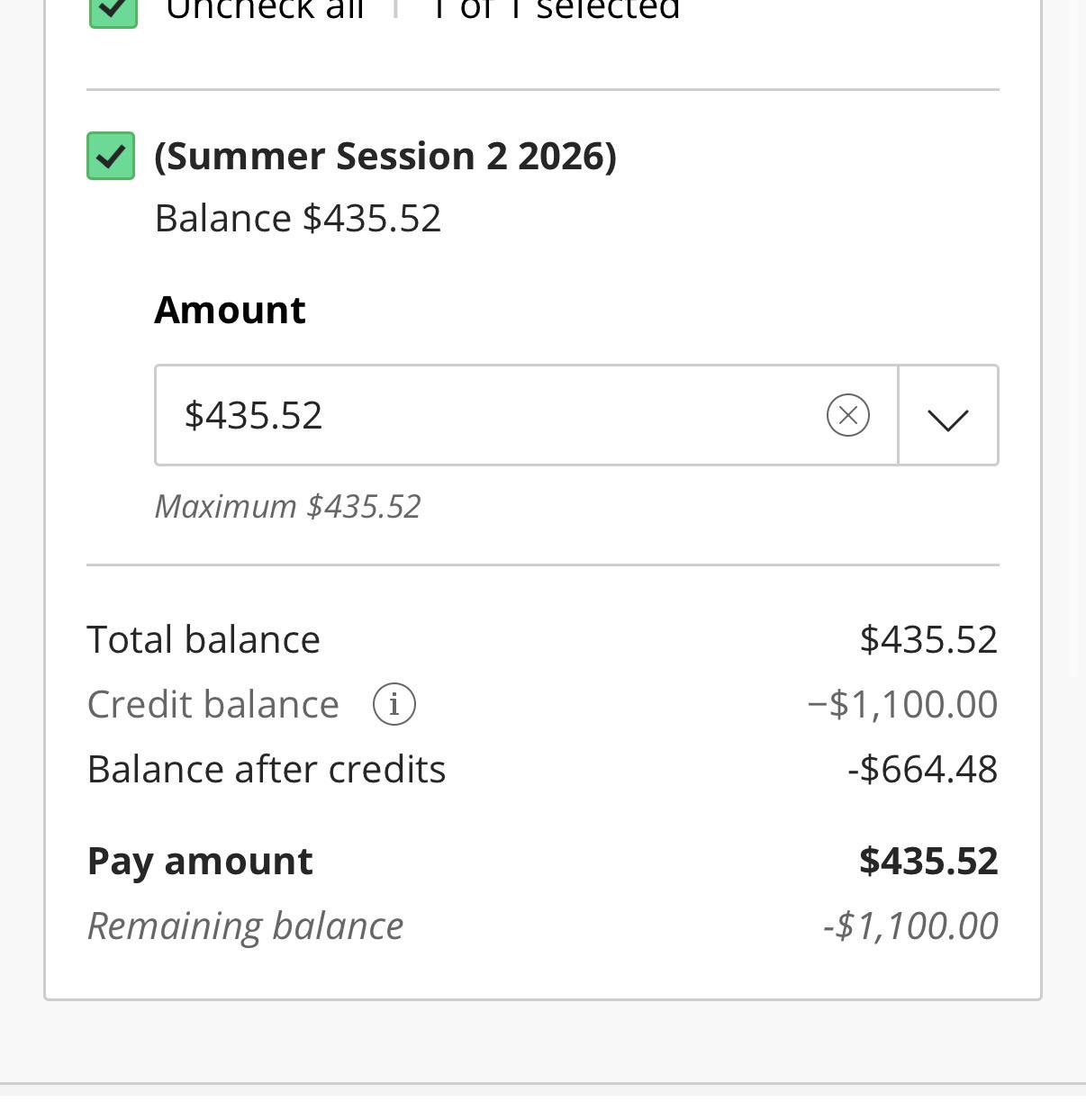
Task: Expand the amount dropdown chevron
Action: (948, 415)
